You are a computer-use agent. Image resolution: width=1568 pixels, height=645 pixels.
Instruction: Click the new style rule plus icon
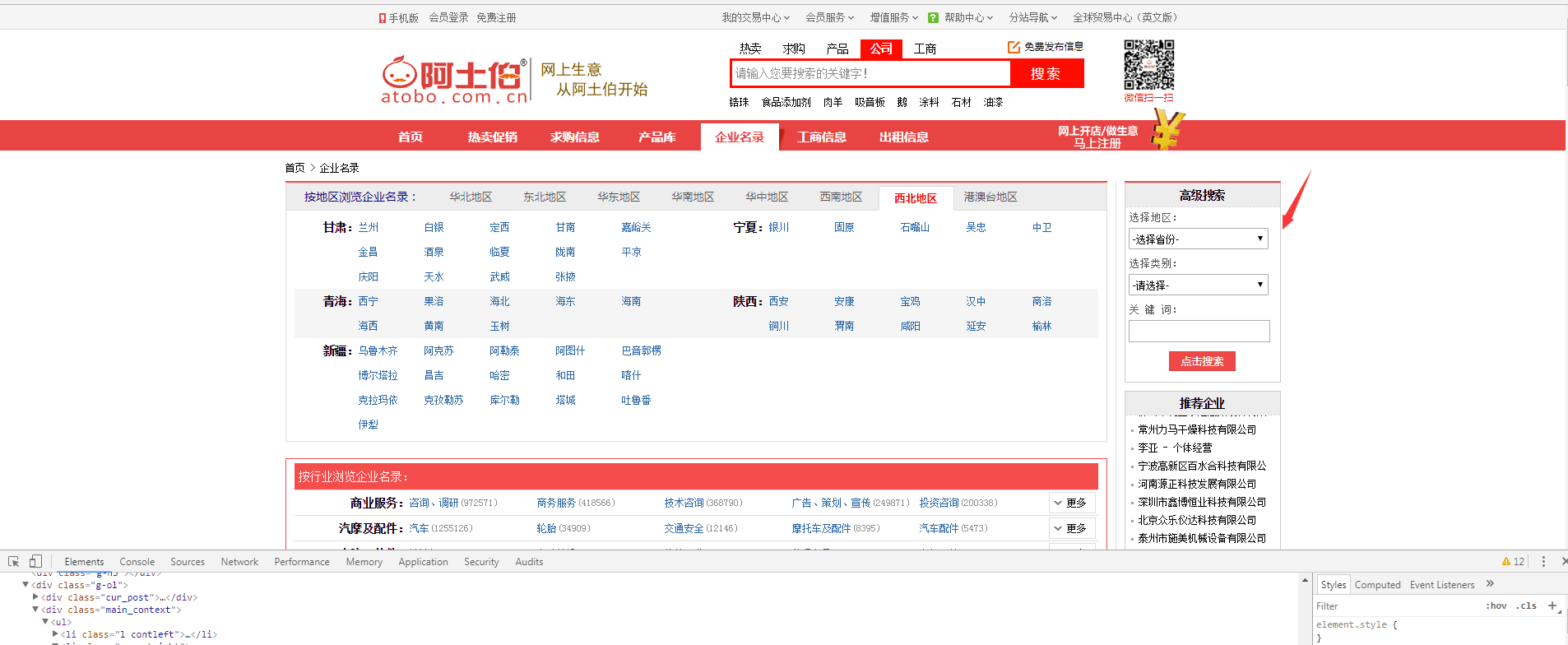pos(1552,606)
